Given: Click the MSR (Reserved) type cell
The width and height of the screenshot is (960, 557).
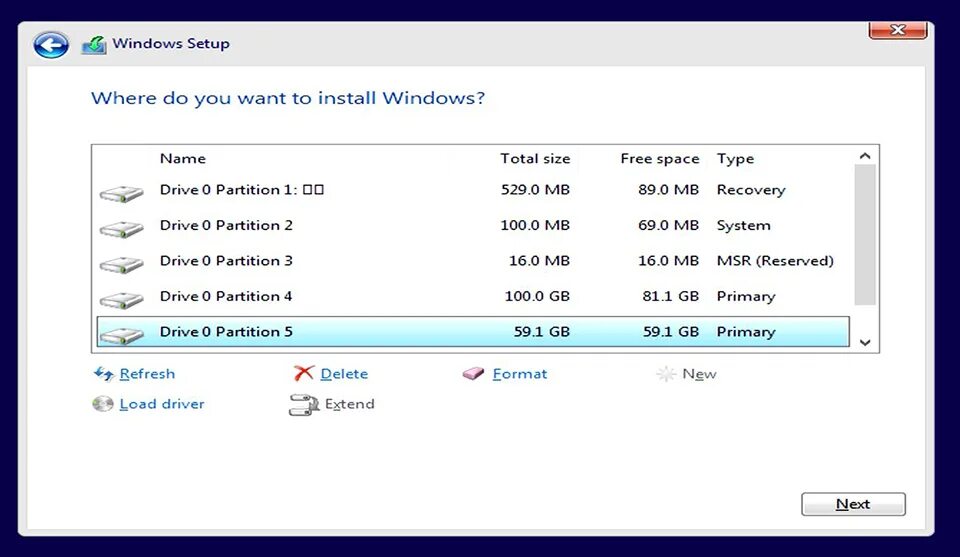Looking at the screenshot, I should 775,261.
